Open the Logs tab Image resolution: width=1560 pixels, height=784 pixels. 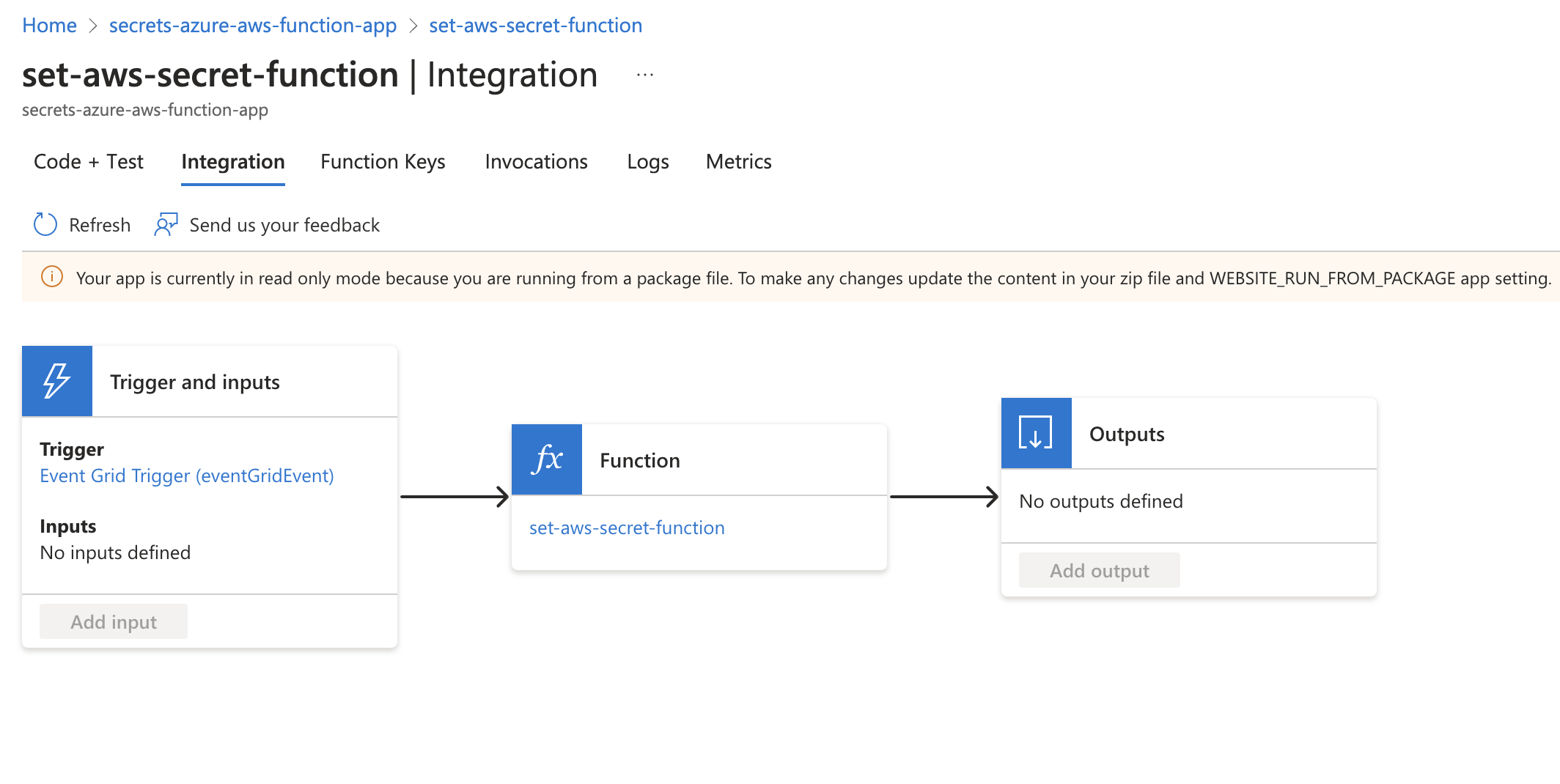point(648,161)
